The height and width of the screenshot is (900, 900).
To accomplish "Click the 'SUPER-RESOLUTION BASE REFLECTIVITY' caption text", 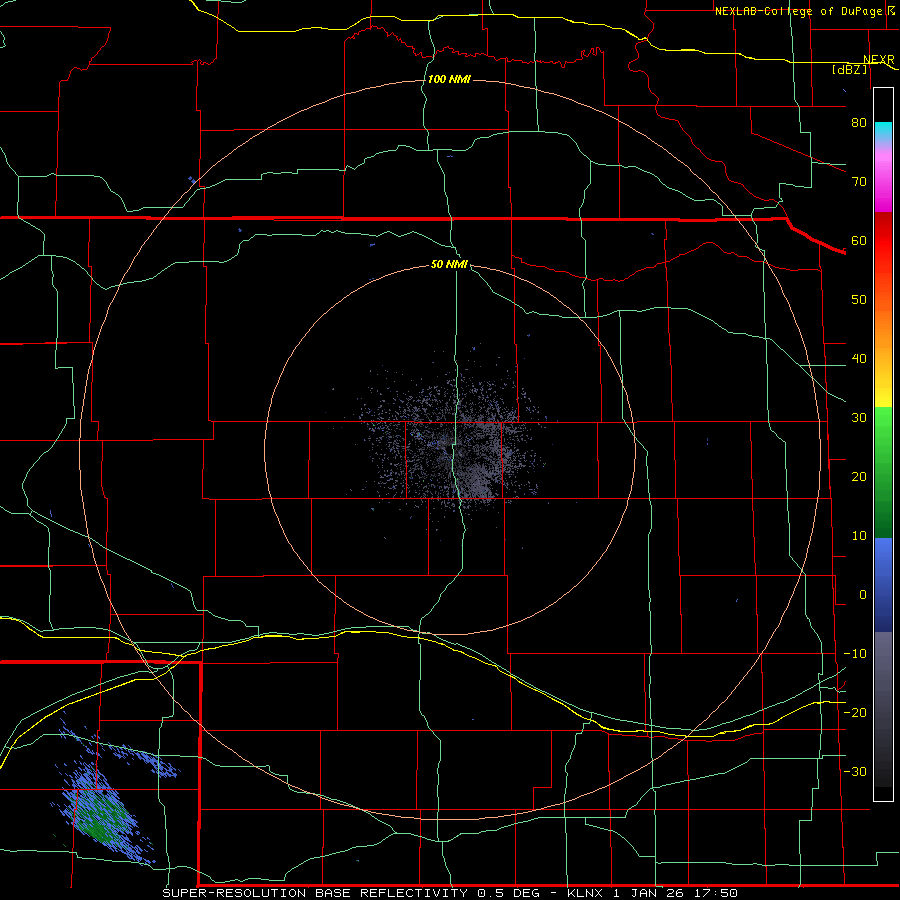I will pos(315,893).
